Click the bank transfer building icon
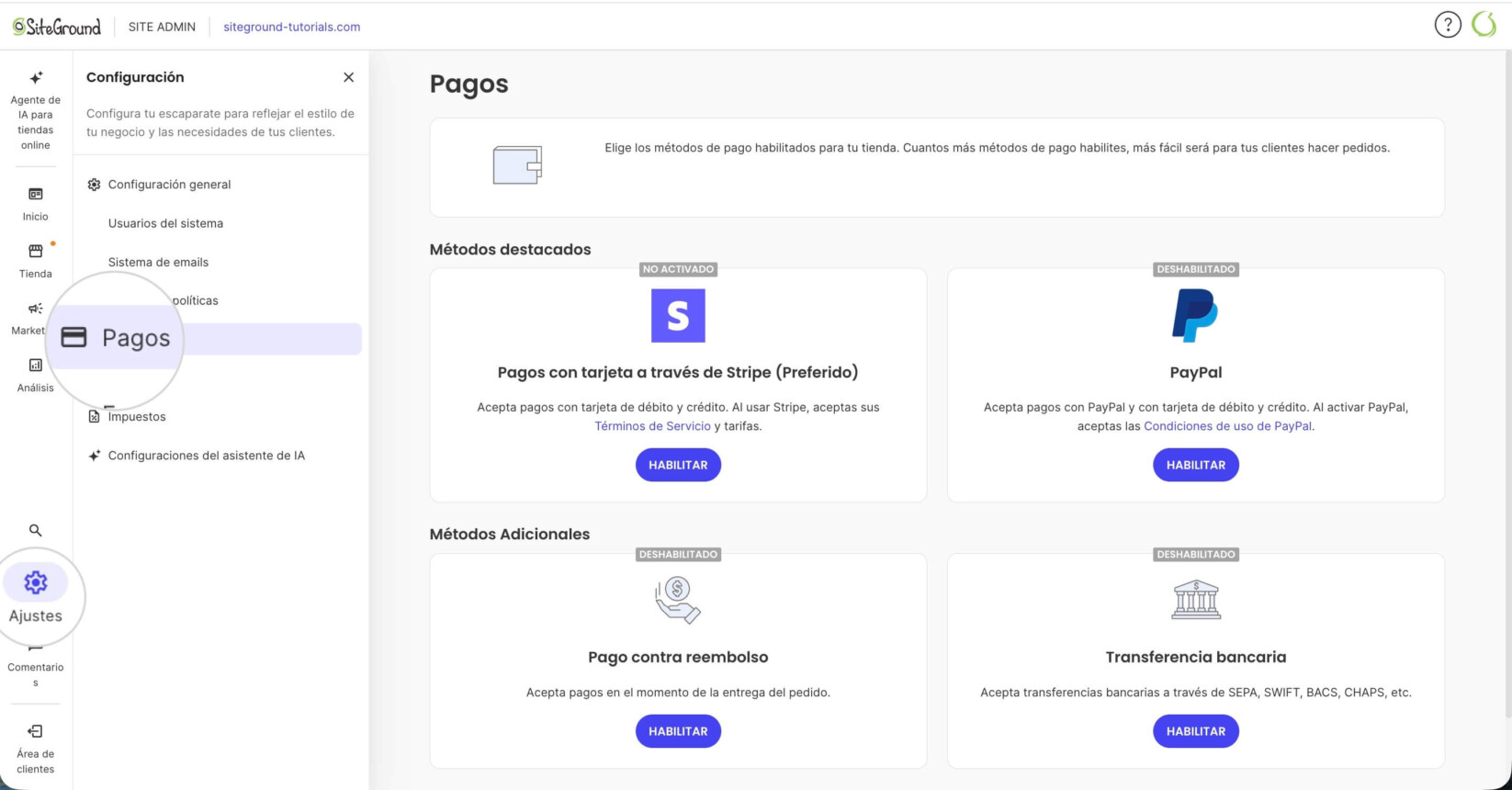 click(1196, 600)
